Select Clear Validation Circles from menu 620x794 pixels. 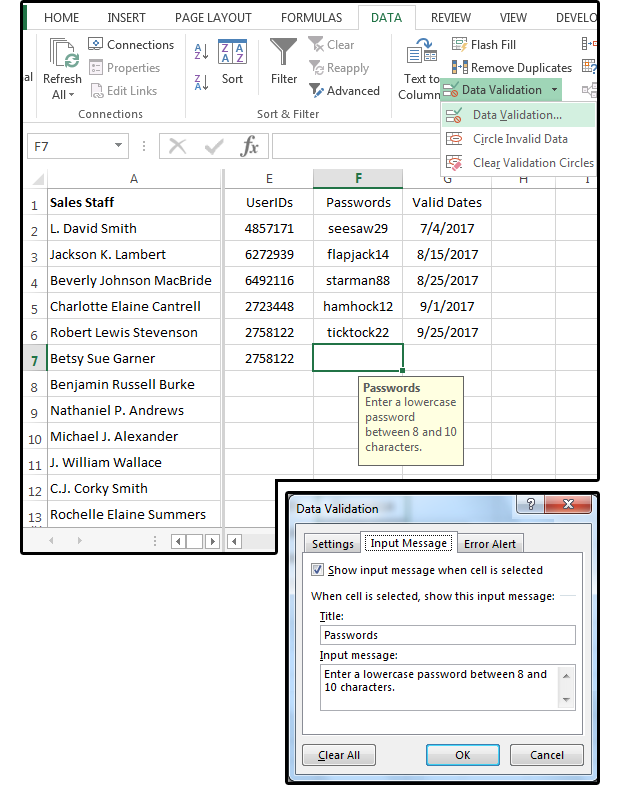(x=519, y=163)
